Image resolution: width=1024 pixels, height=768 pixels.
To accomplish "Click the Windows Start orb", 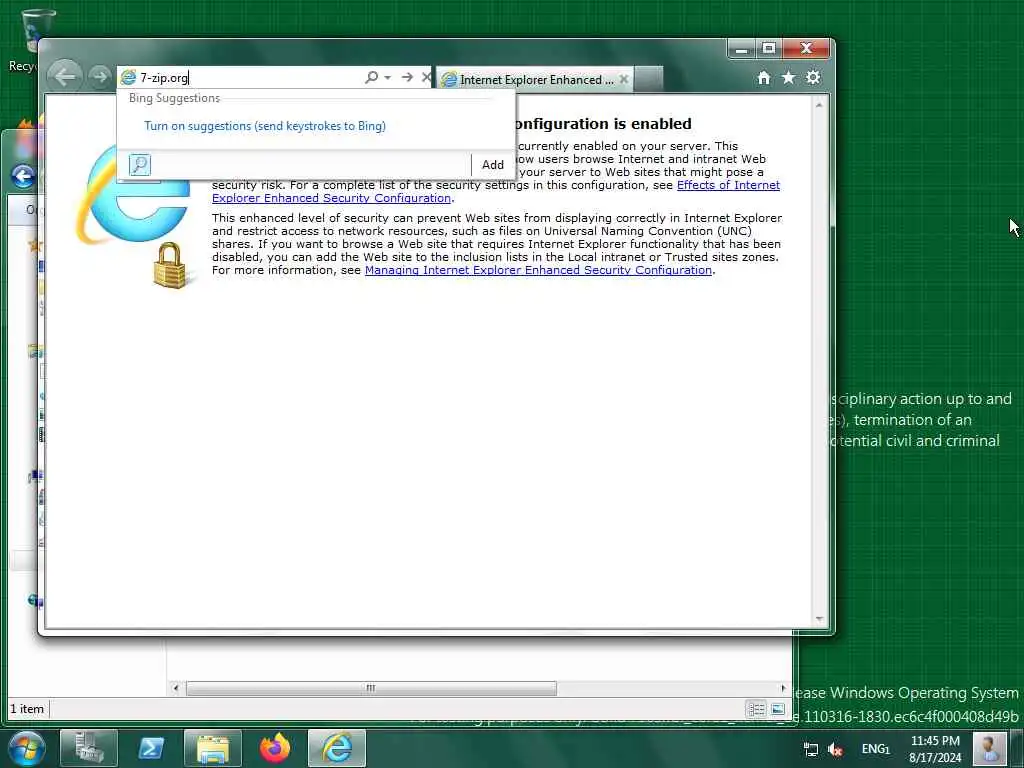I will click(x=26, y=748).
